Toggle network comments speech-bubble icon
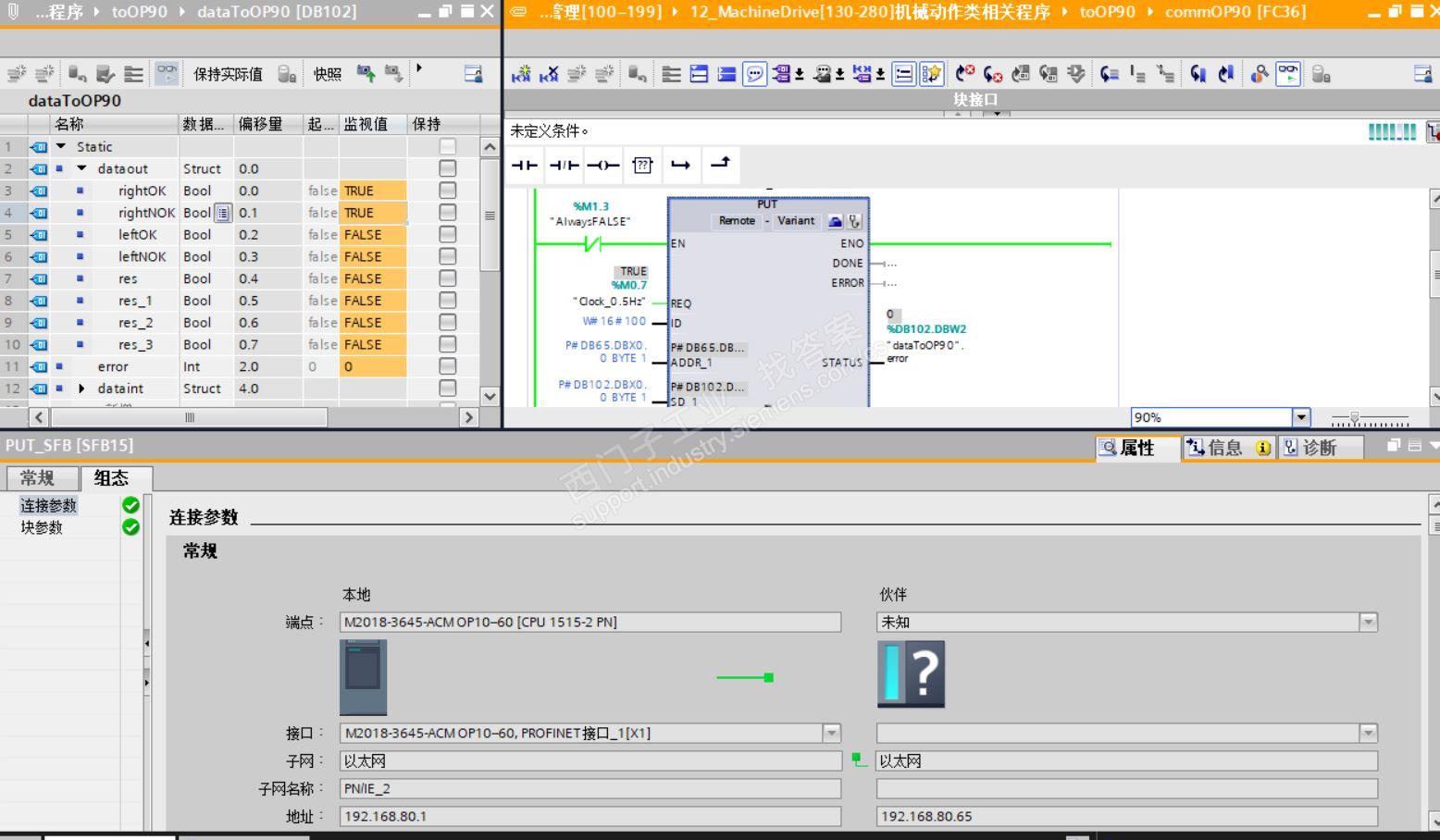 tap(755, 74)
